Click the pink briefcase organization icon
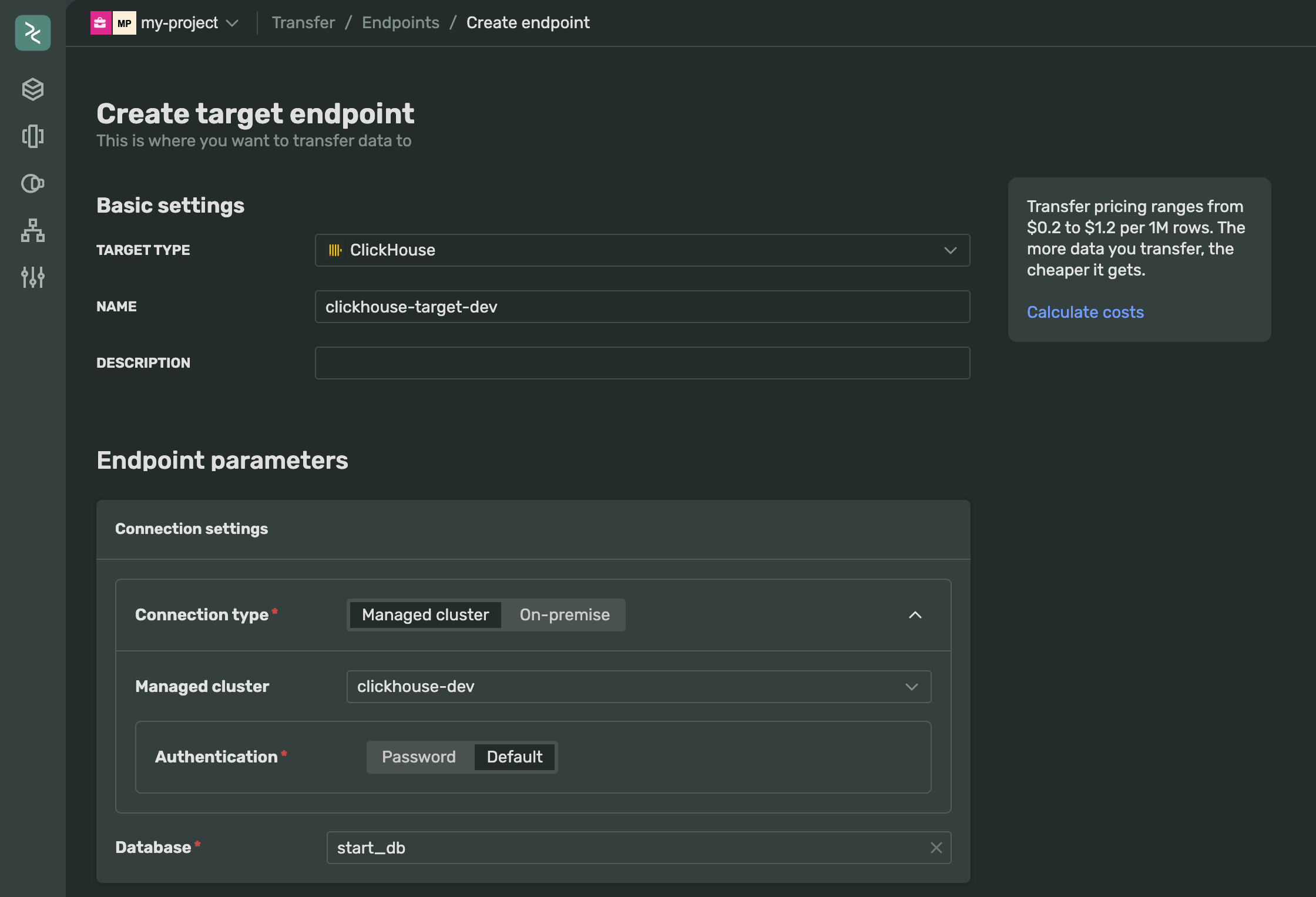Viewport: 1316px width, 897px height. 100,23
